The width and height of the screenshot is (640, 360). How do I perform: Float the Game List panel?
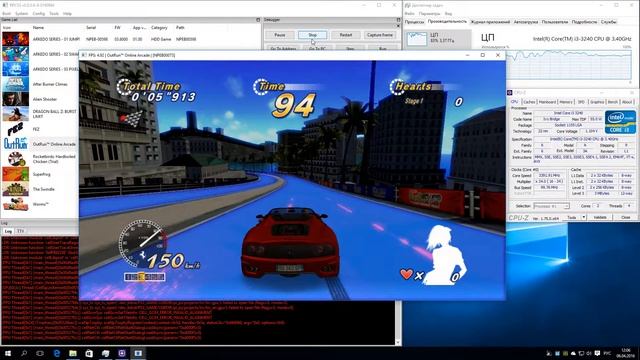[258, 20]
